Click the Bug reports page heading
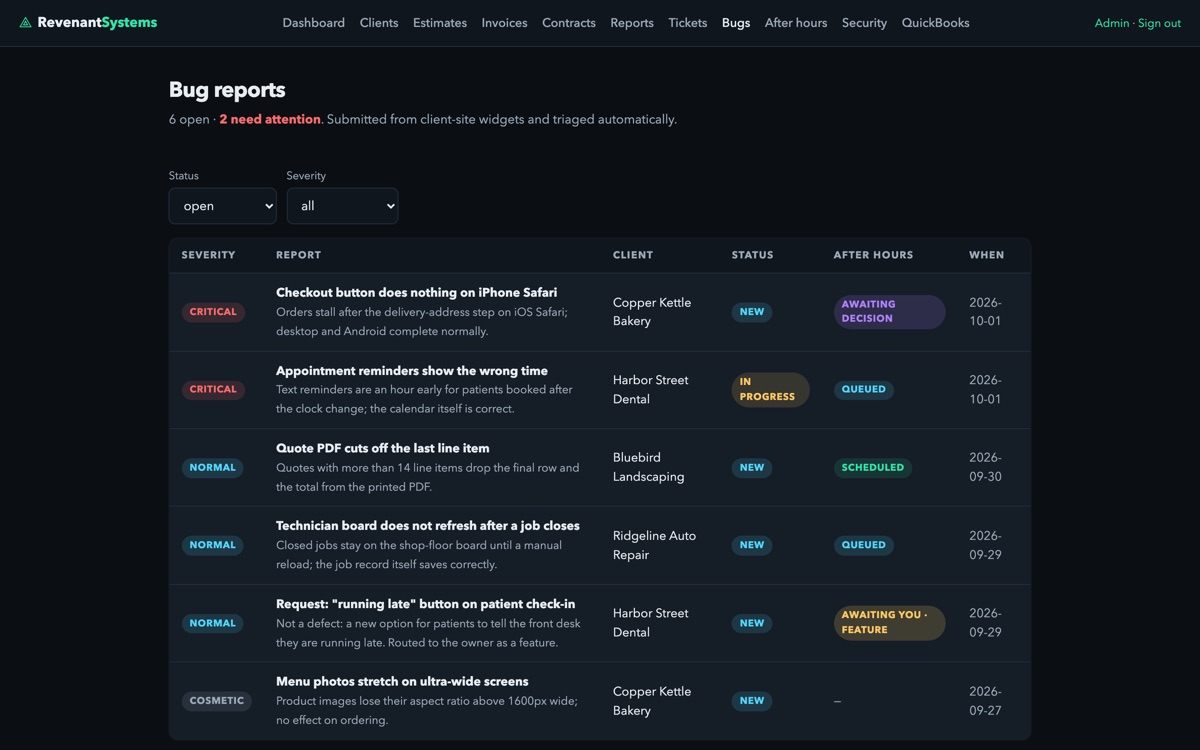 point(227,90)
